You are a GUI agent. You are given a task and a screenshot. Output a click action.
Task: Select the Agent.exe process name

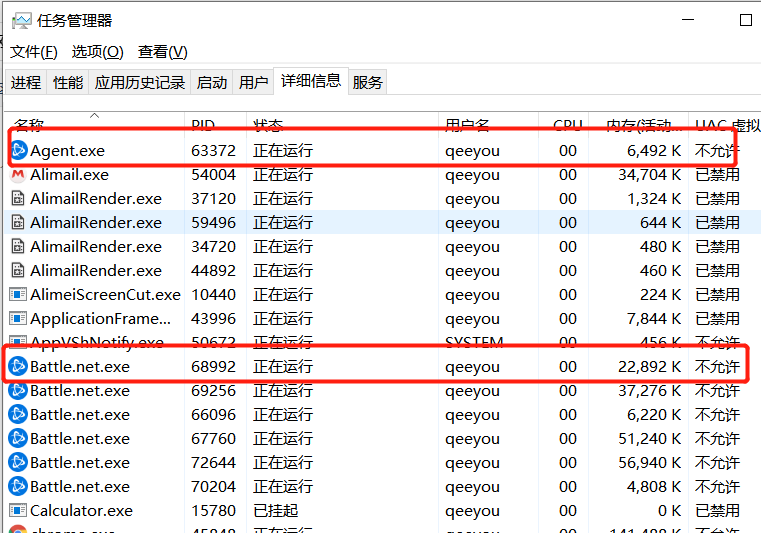click(67, 150)
